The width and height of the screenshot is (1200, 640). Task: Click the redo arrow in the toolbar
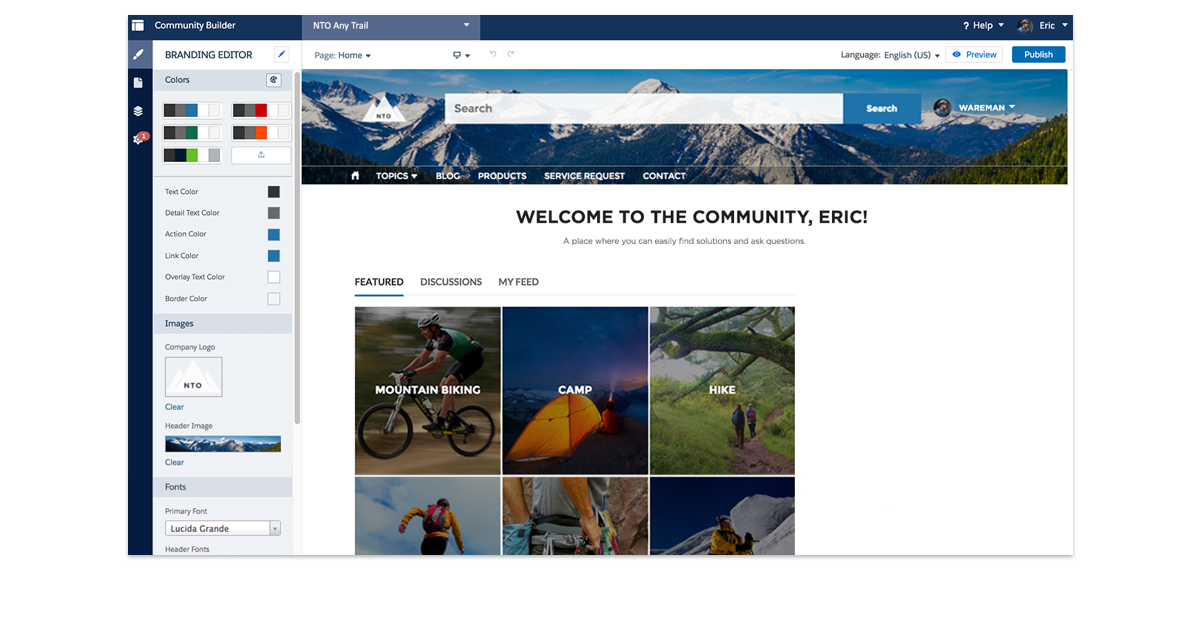(x=511, y=55)
